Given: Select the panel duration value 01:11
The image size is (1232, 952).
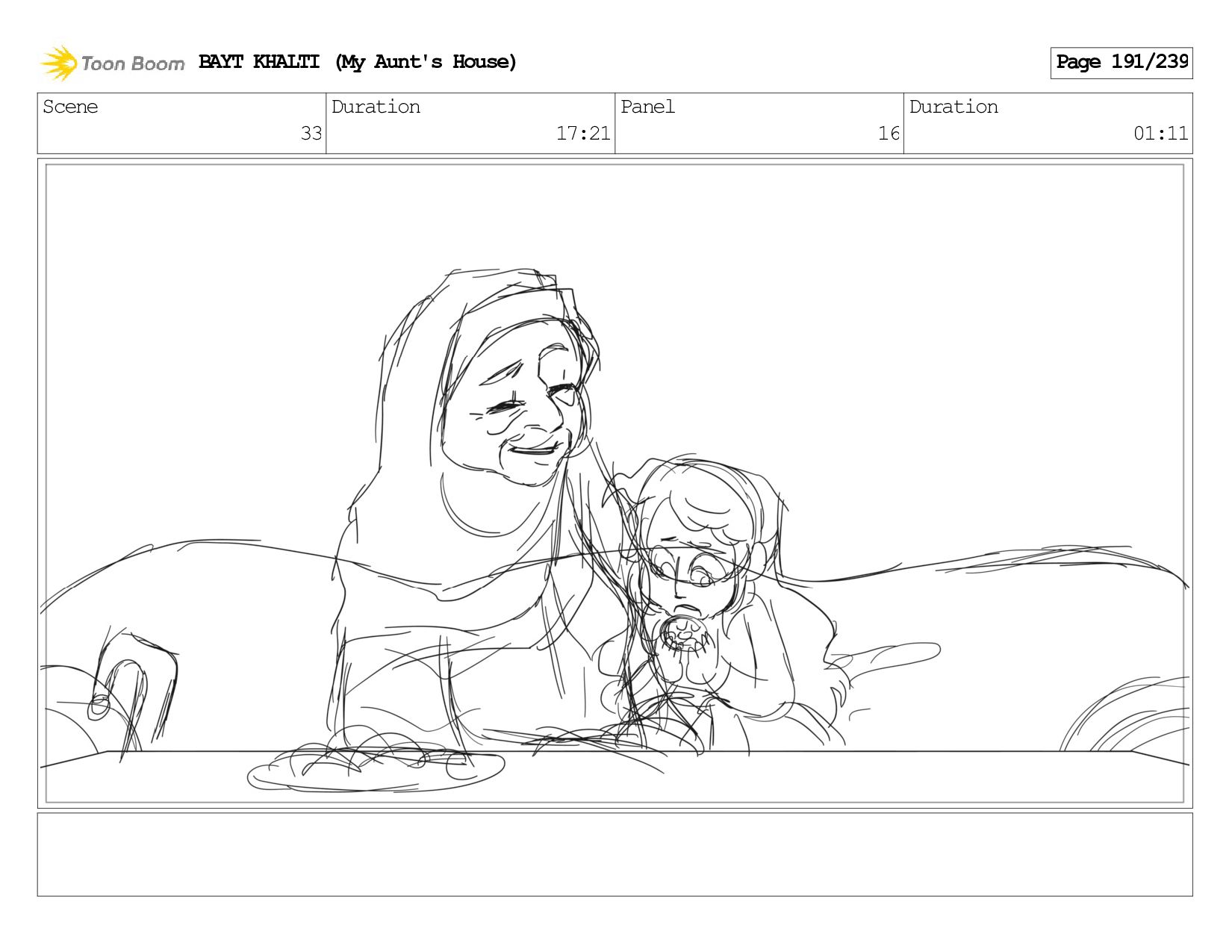Looking at the screenshot, I should (1160, 134).
